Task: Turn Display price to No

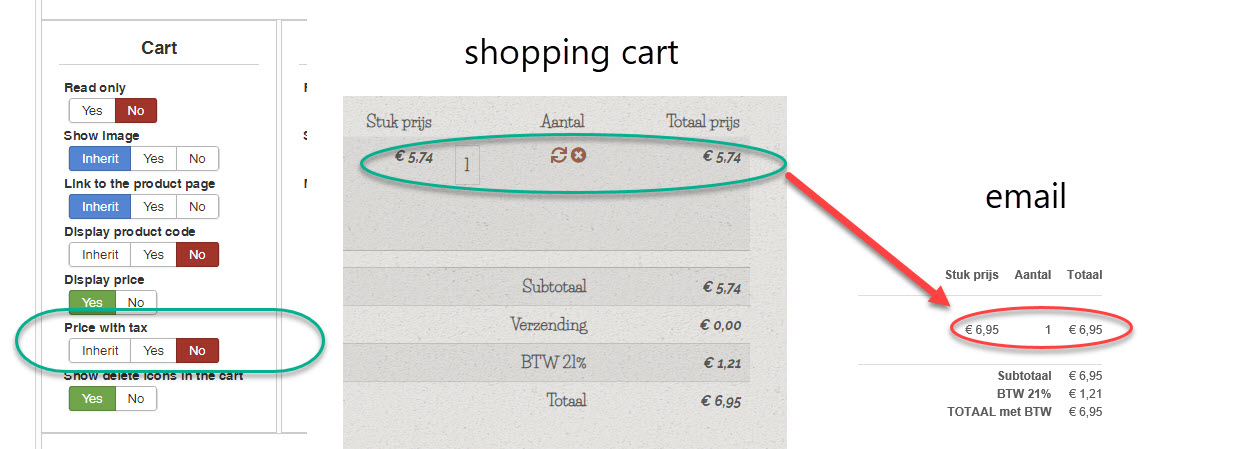Action: point(136,303)
